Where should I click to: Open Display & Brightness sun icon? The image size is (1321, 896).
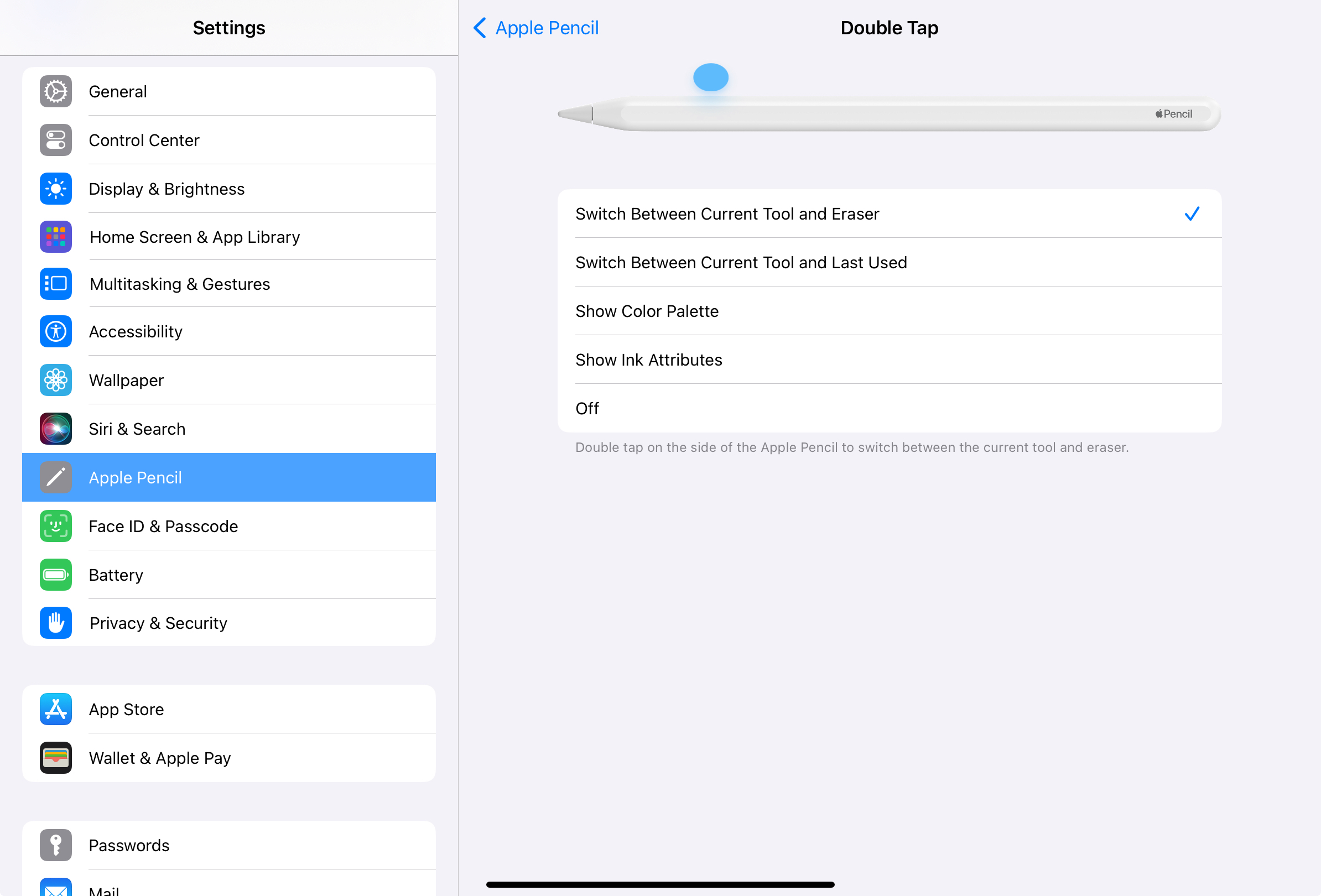[x=56, y=189]
